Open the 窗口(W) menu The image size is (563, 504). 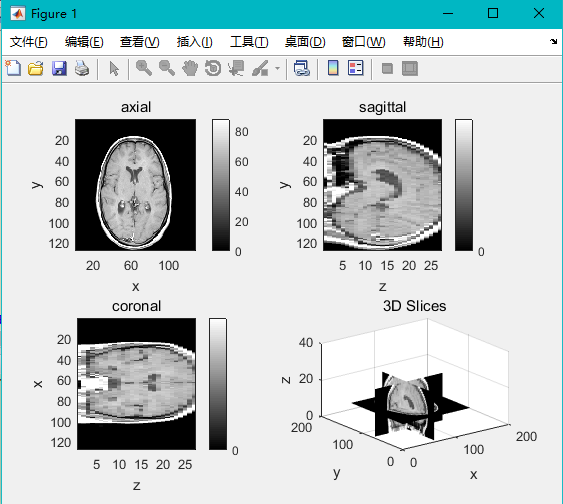click(363, 42)
